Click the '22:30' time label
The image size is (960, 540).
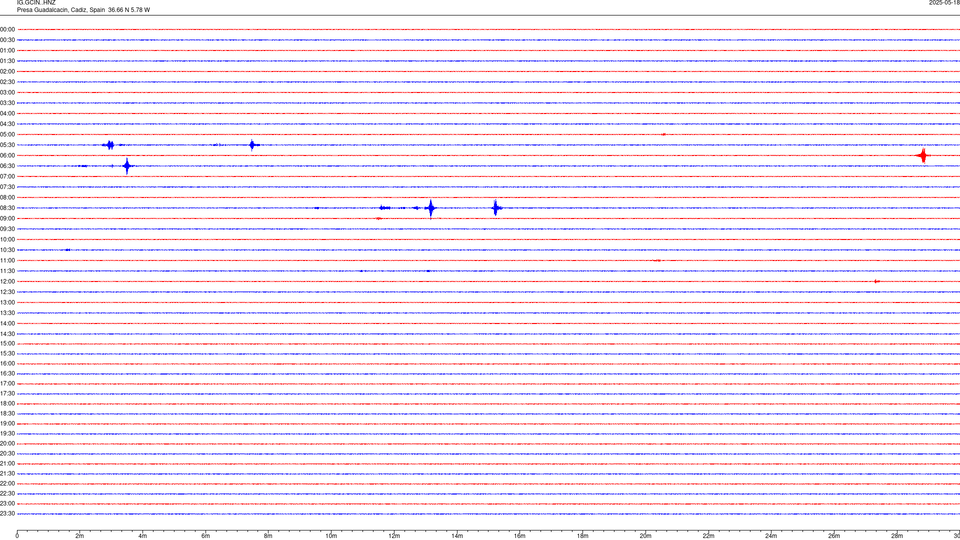tap(7, 493)
